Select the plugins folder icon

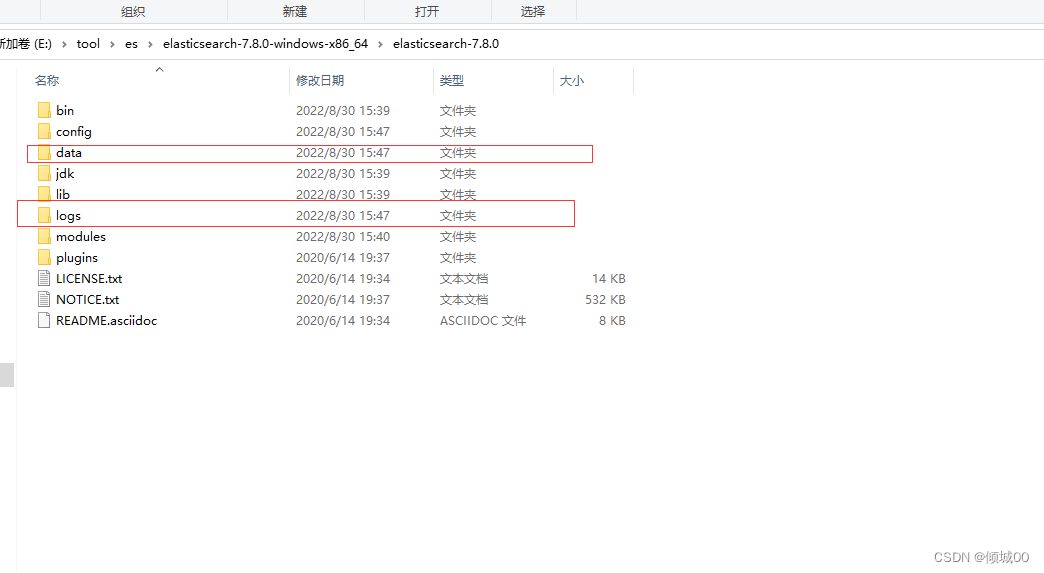coord(44,258)
